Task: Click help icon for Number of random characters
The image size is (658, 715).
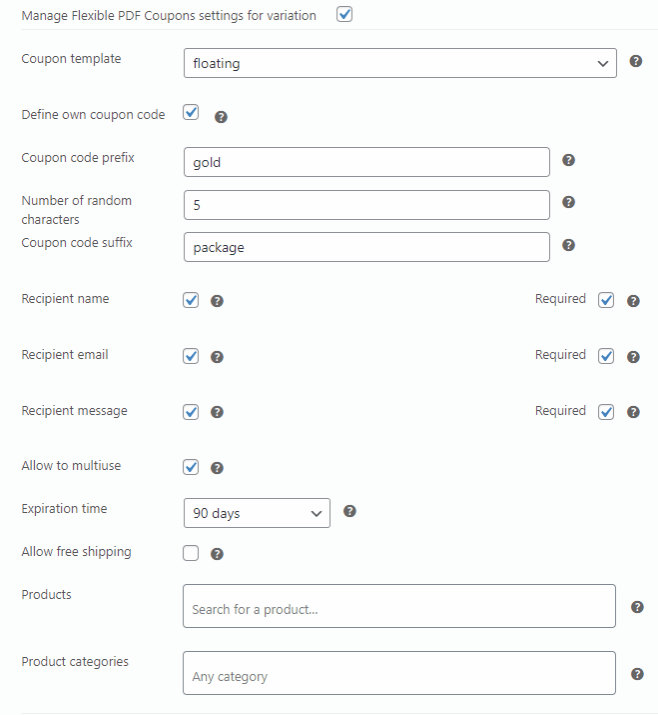Action: [x=568, y=202]
